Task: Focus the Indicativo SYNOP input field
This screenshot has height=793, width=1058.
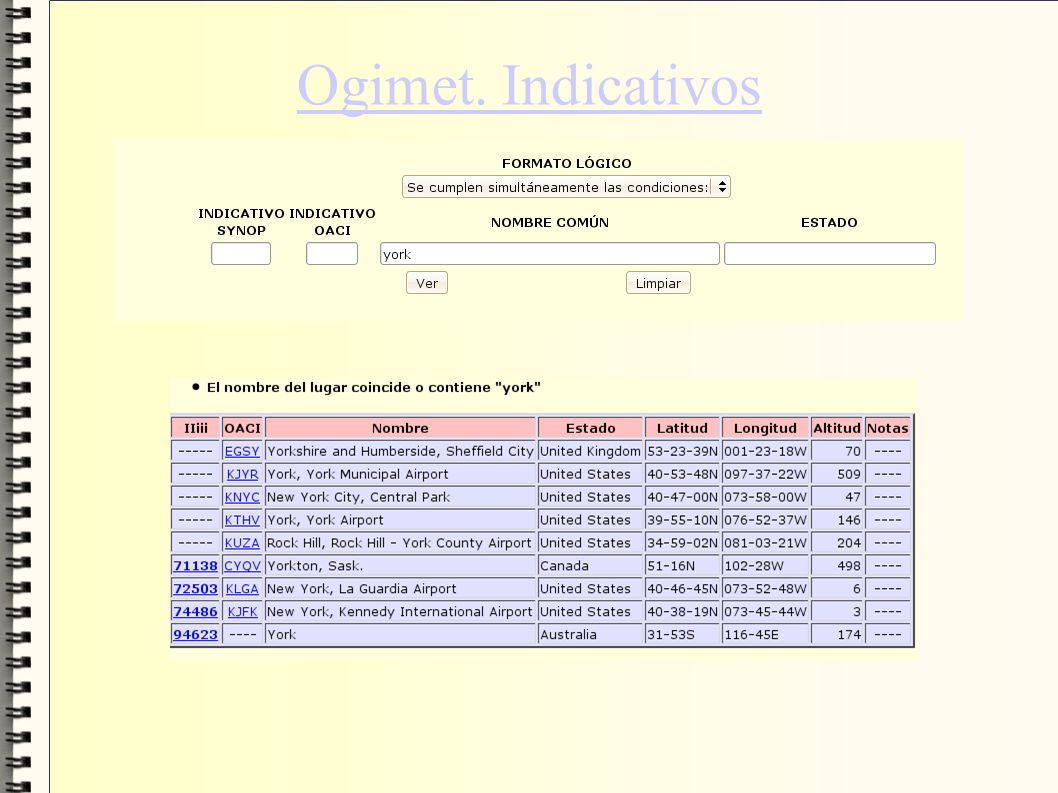Action: pyautogui.click(x=241, y=254)
